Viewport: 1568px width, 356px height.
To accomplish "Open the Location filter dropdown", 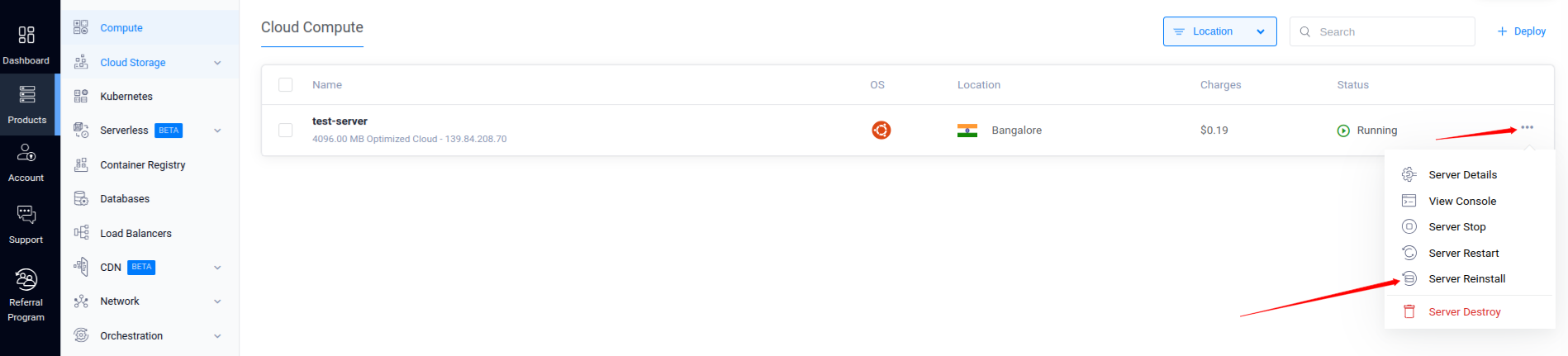I will [1219, 31].
